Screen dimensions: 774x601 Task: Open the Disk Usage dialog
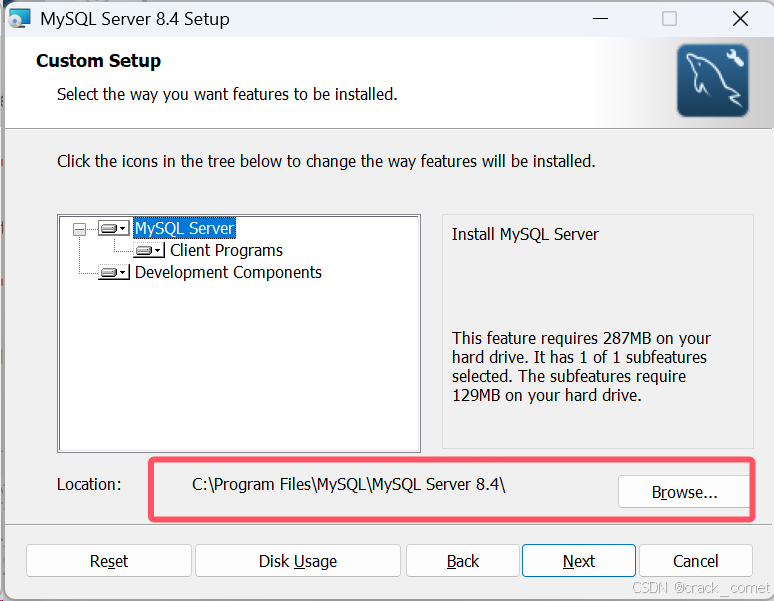298,561
